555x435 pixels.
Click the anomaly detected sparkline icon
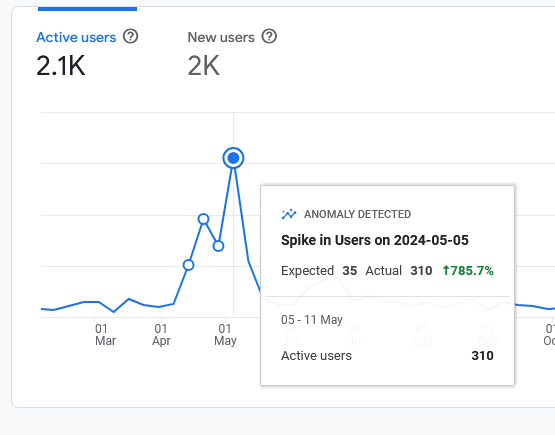tap(289, 214)
